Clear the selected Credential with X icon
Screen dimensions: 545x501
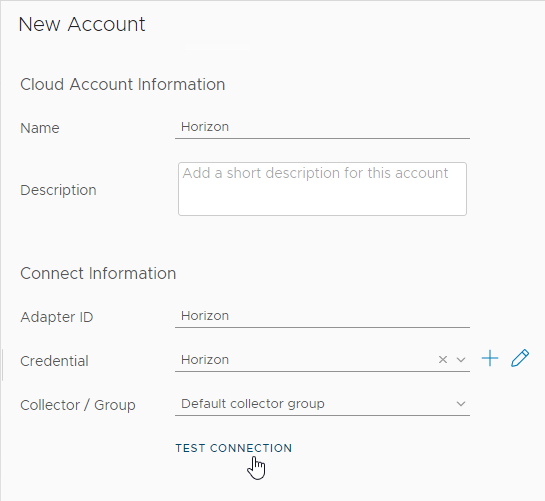pos(442,359)
